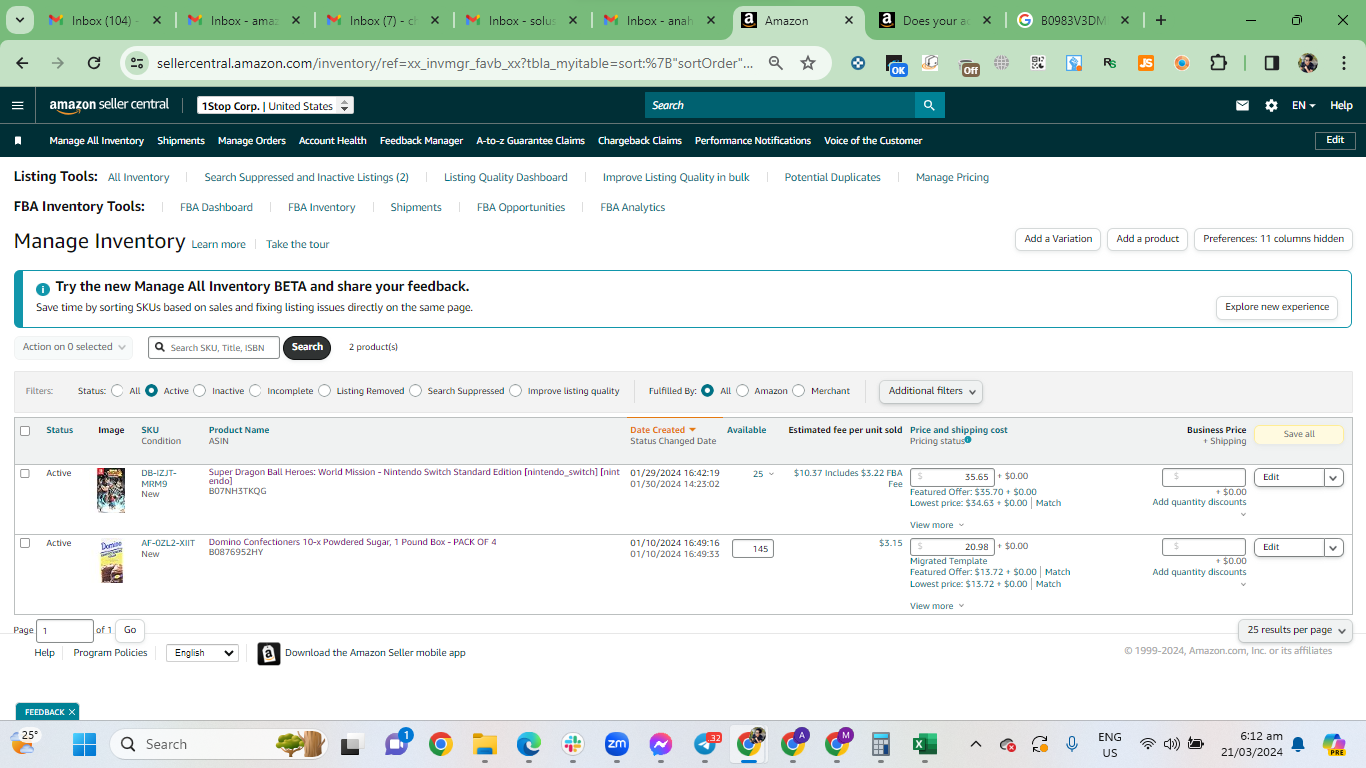Go to the Shipments navigation item

pos(181,141)
